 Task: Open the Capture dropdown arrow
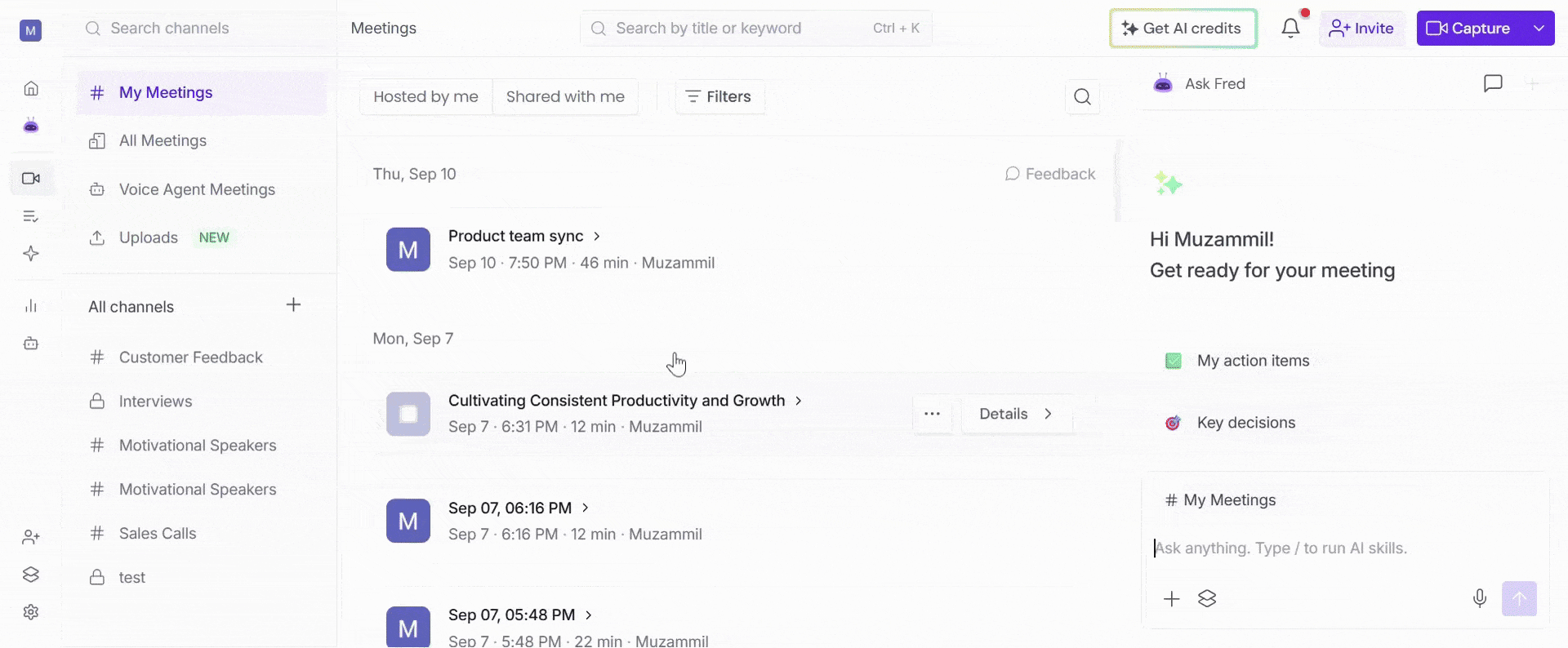1539,29
